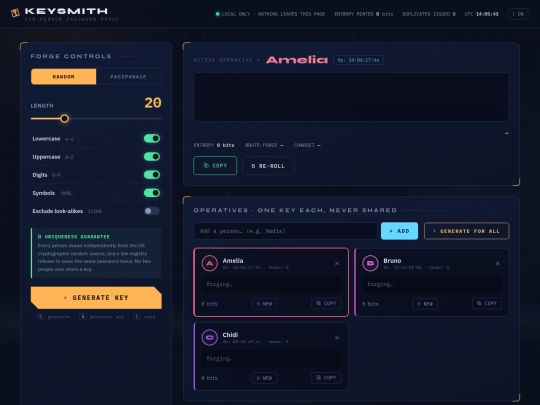The image size is (540, 405).
Task: Click Chidi's circular avatar icon
Action: [x=210, y=338]
